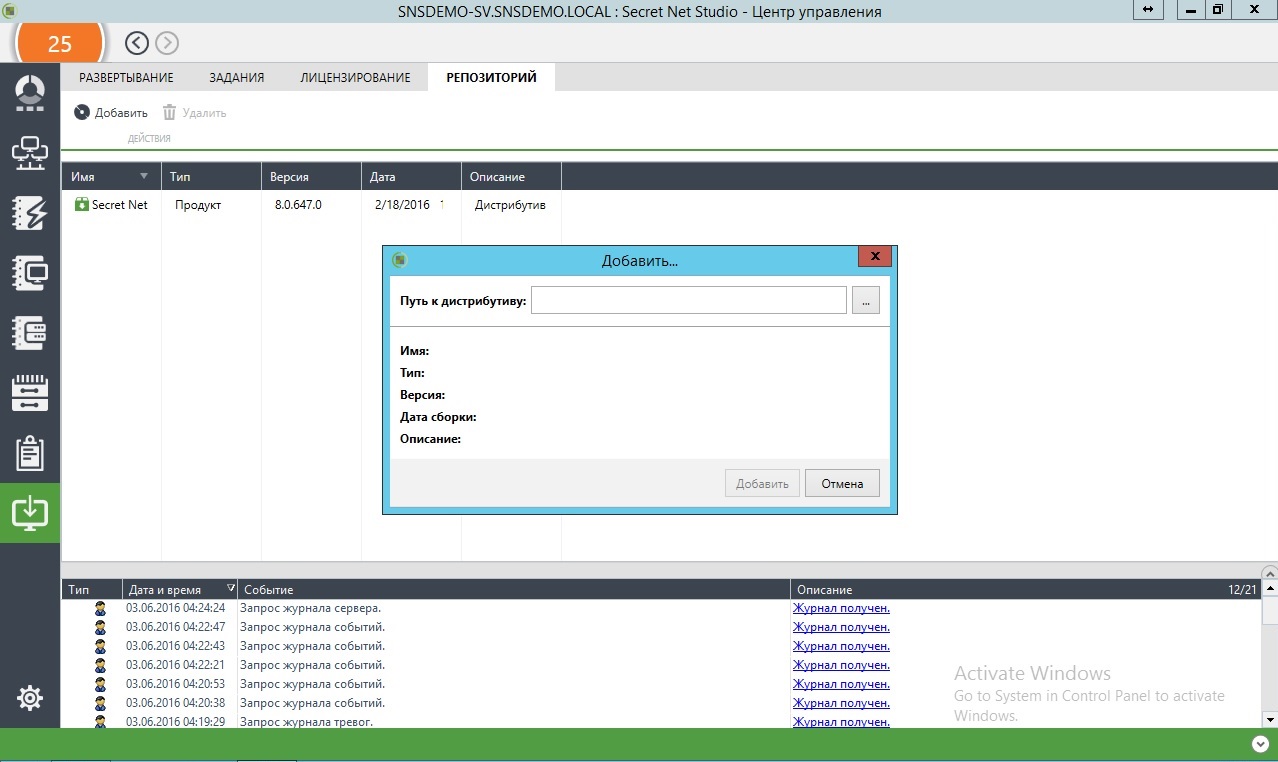Viewport: 1278px width, 762px height.
Task: Click the Продукт type cell
Action: pos(198,205)
